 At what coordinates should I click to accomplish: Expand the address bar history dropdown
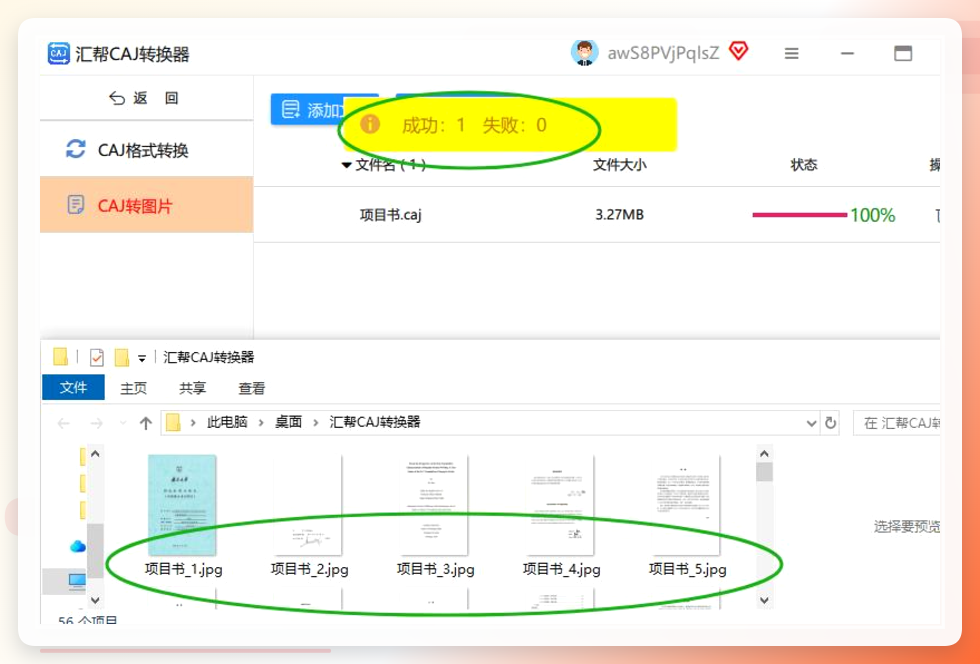[811, 423]
